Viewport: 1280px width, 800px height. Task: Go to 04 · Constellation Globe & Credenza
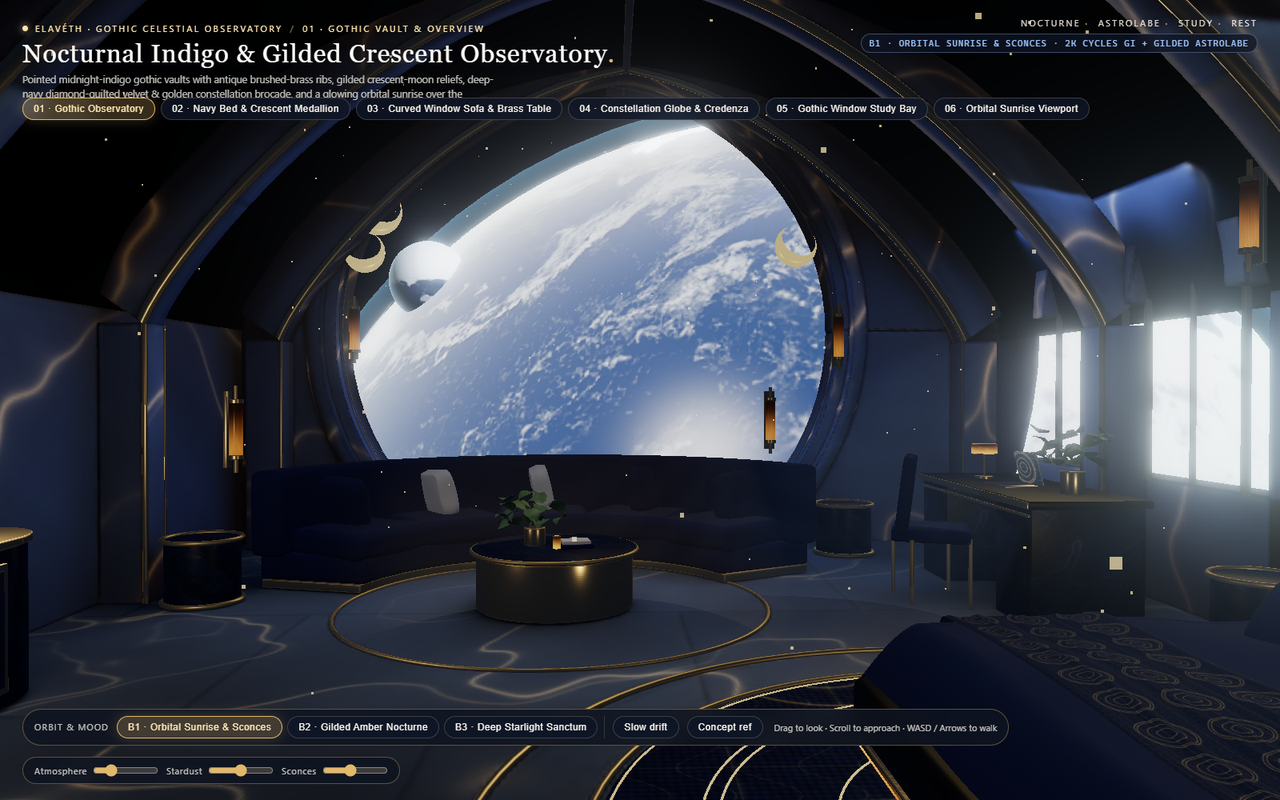coord(664,108)
